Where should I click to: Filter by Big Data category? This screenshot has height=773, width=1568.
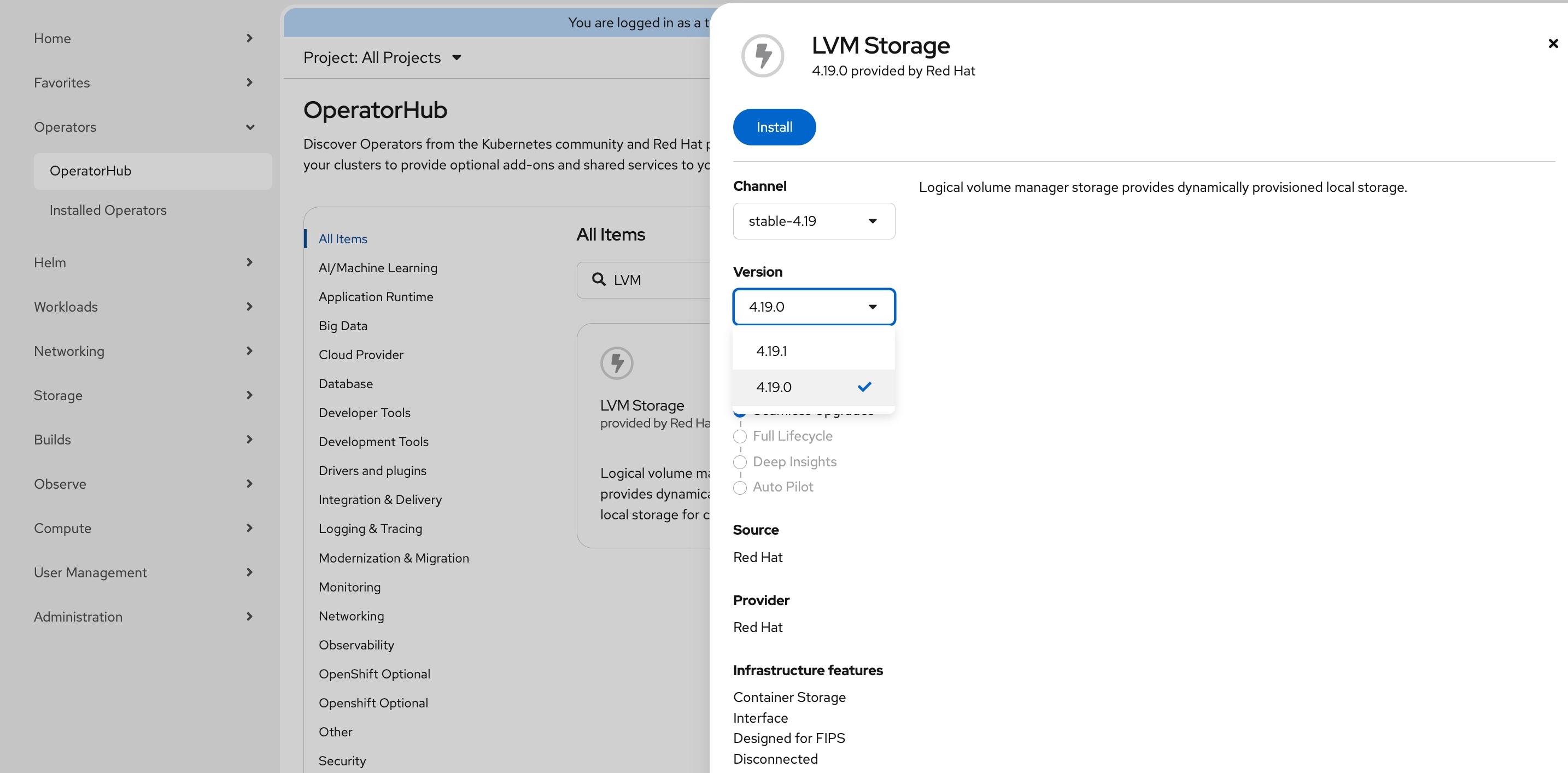click(x=343, y=326)
